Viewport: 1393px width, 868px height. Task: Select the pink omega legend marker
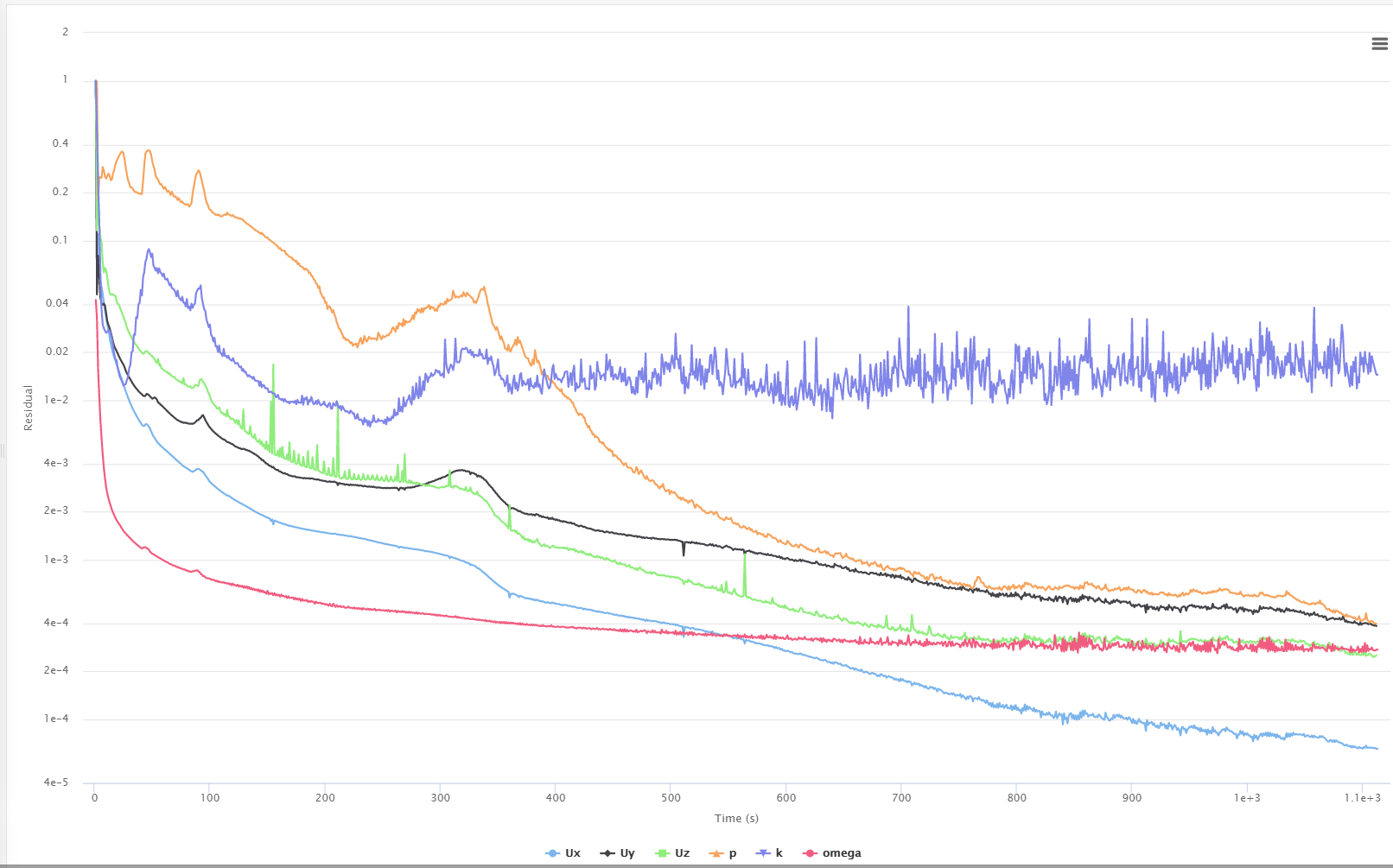click(810, 852)
